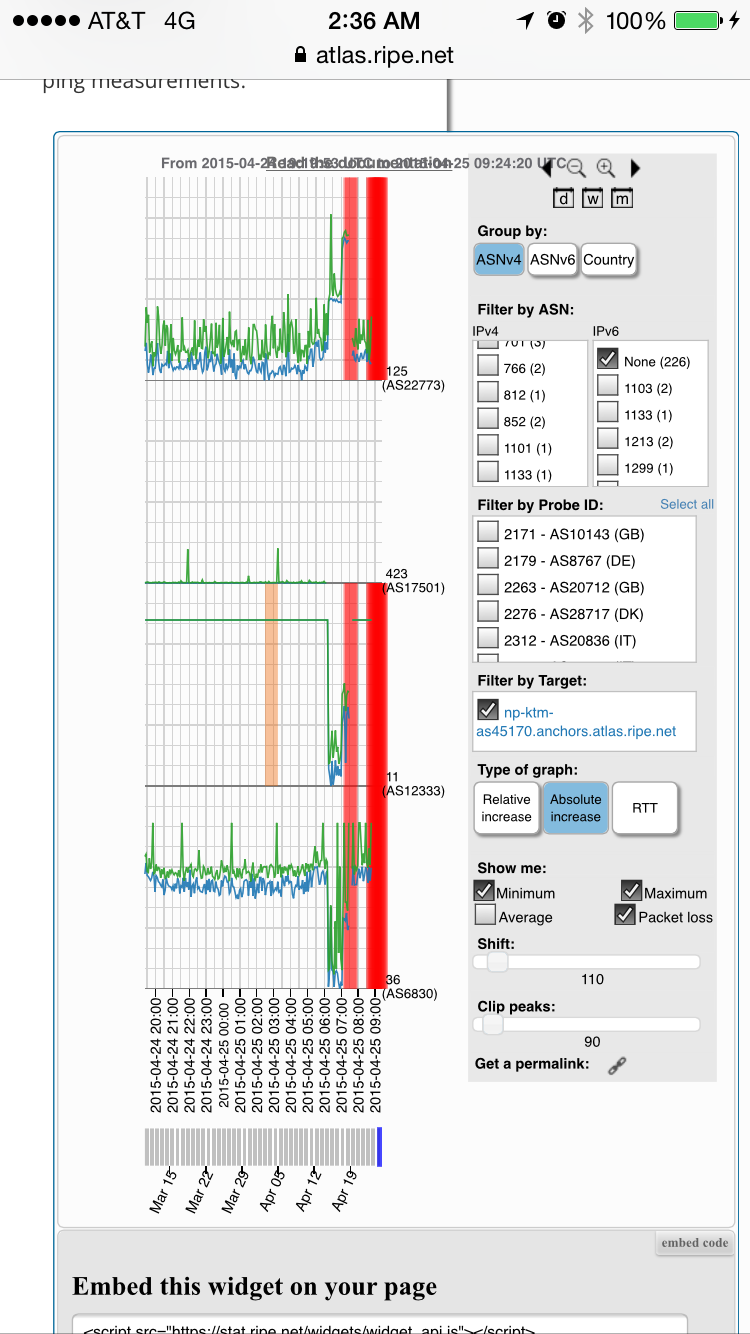Tap the location arrow in status bar
The width and height of the screenshot is (750, 1334).
525,21
